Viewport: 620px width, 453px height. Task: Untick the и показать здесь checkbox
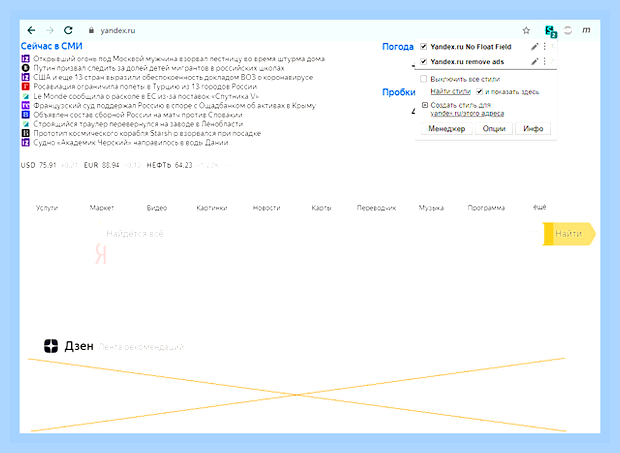tap(480, 92)
